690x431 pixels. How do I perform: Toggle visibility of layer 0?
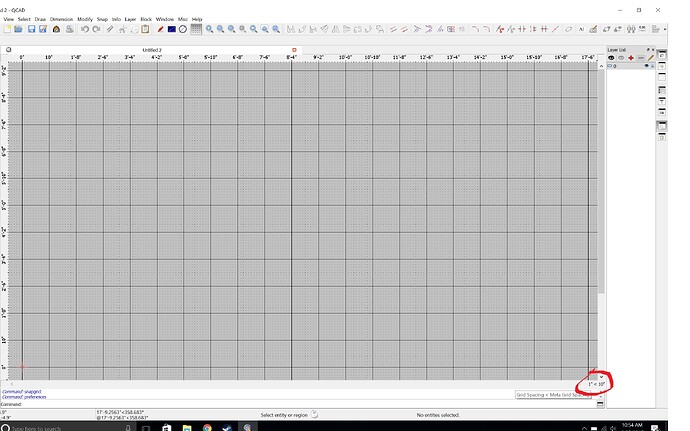pyautogui.click(x=646, y=66)
